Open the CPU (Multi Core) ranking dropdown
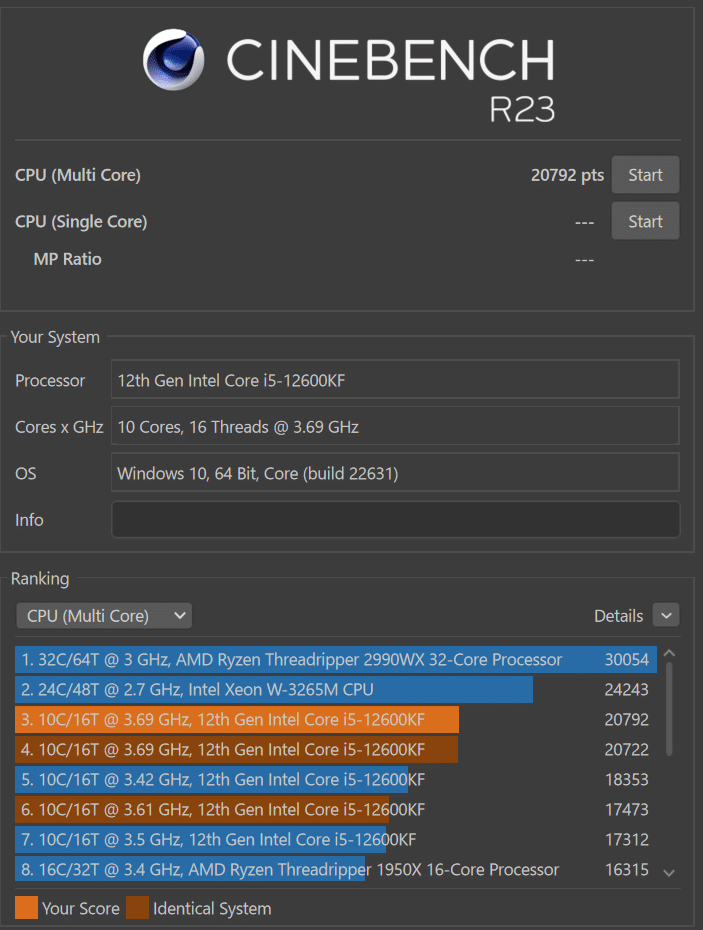 104,616
